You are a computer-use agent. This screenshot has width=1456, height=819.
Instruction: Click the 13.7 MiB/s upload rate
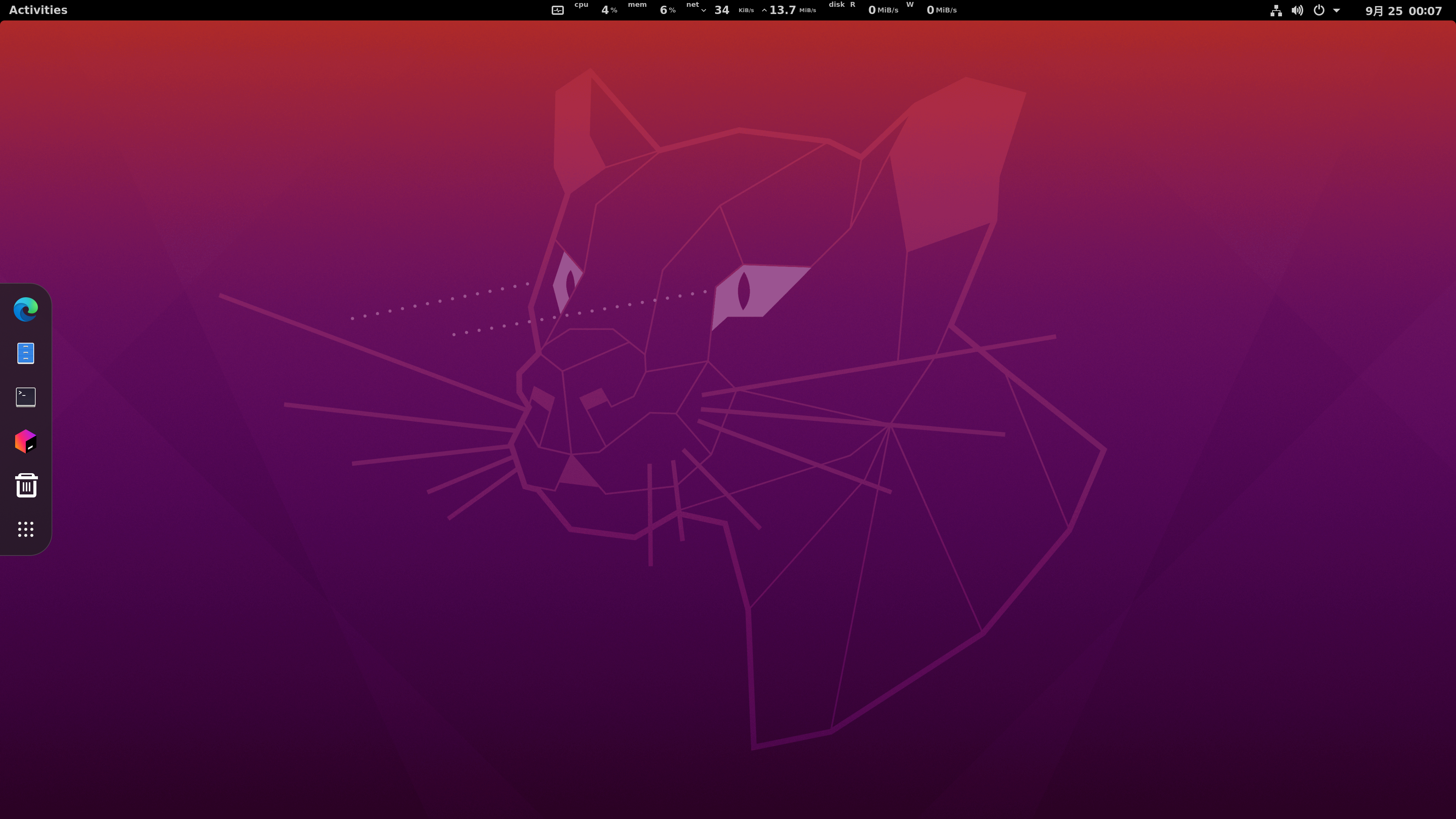point(783,10)
